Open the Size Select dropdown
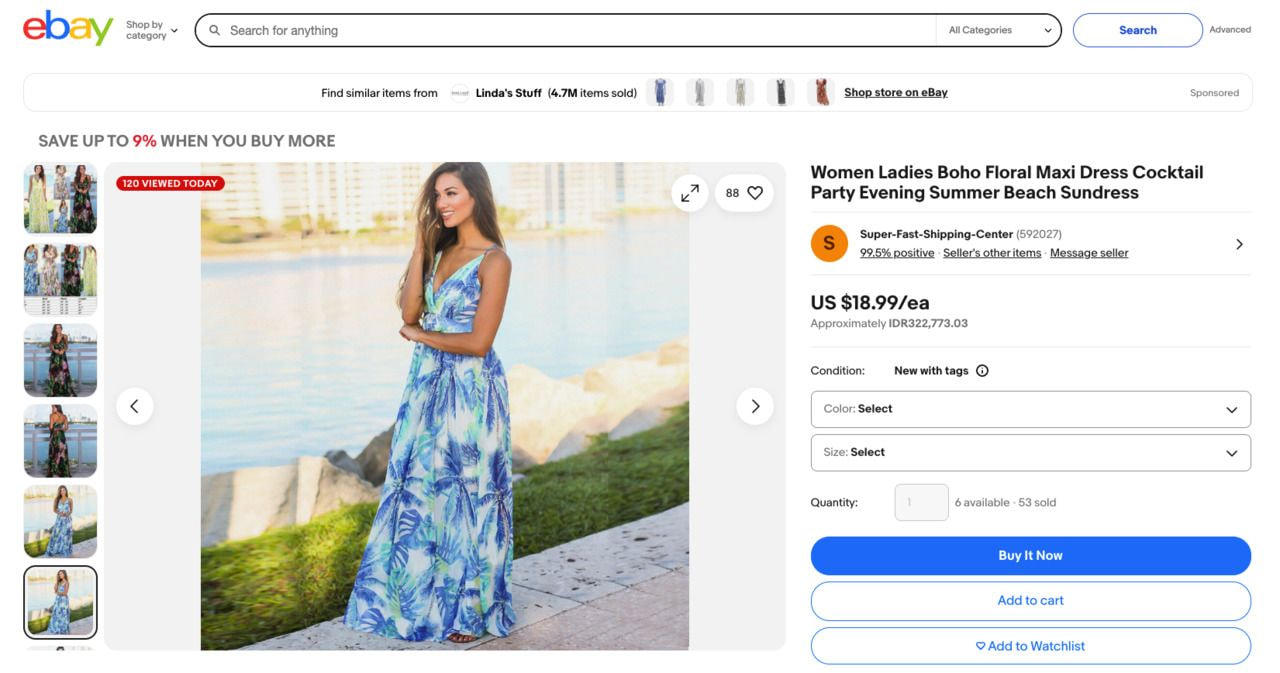Screen dimensions: 1280x673 coord(1030,452)
